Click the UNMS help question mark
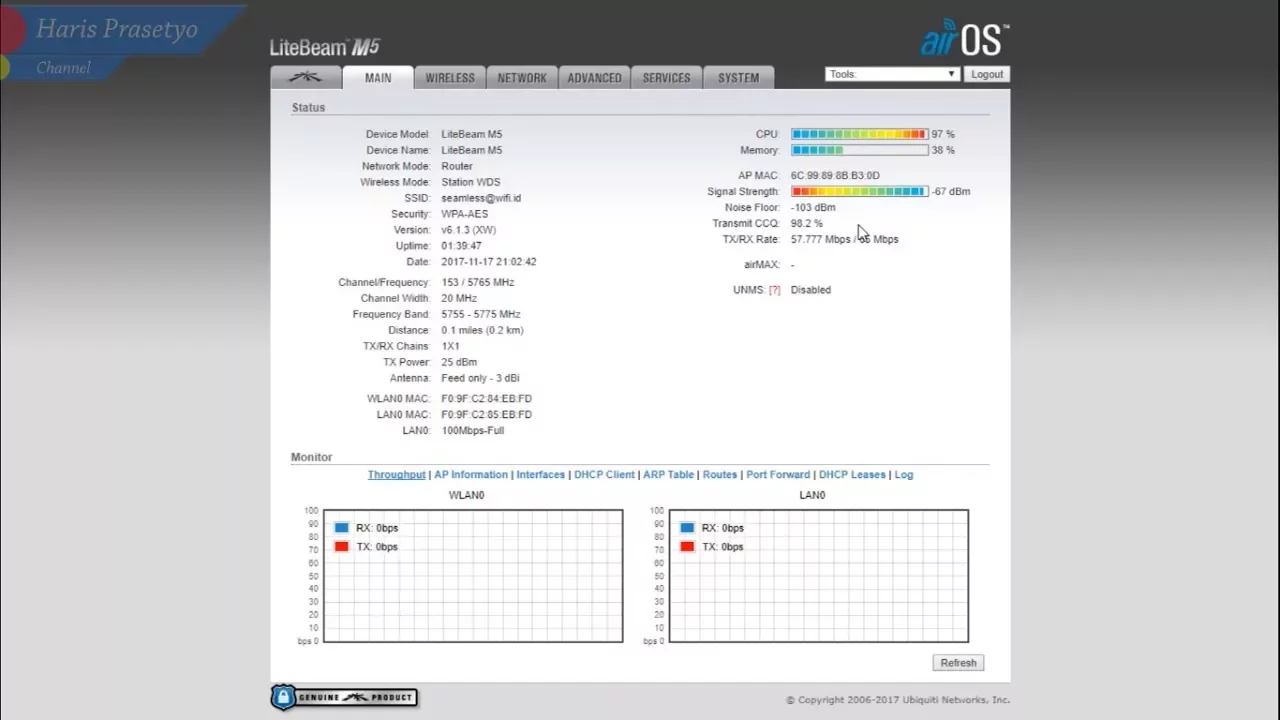The width and height of the screenshot is (1280, 720). (774, 290)
